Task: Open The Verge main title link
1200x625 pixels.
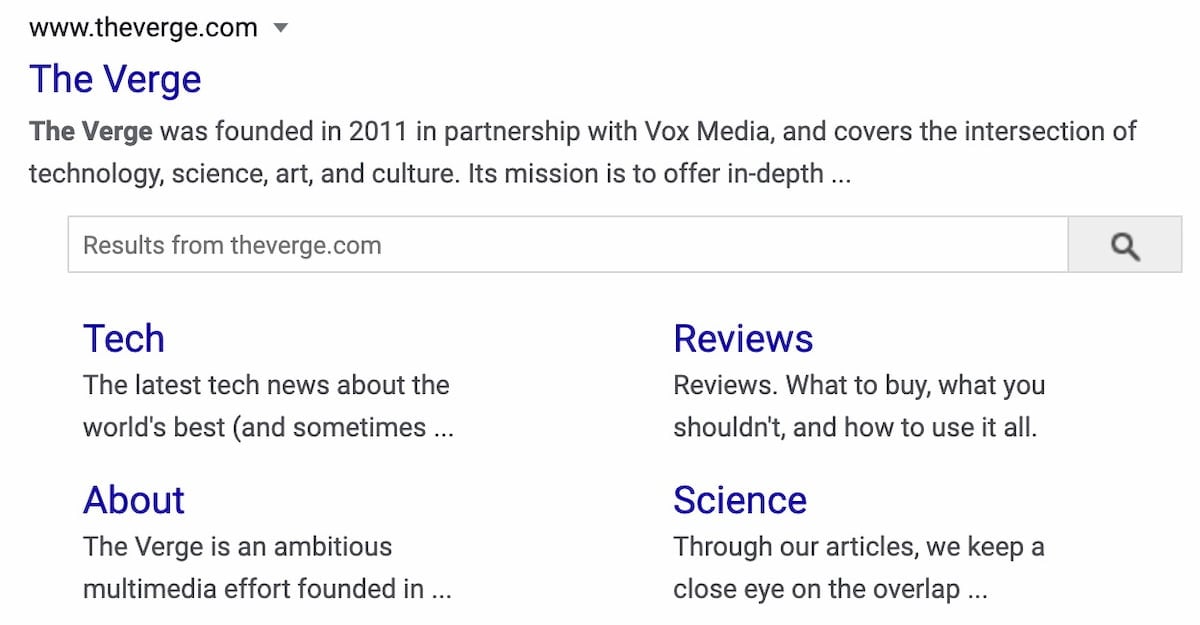Action: click(x=115, y=80)
